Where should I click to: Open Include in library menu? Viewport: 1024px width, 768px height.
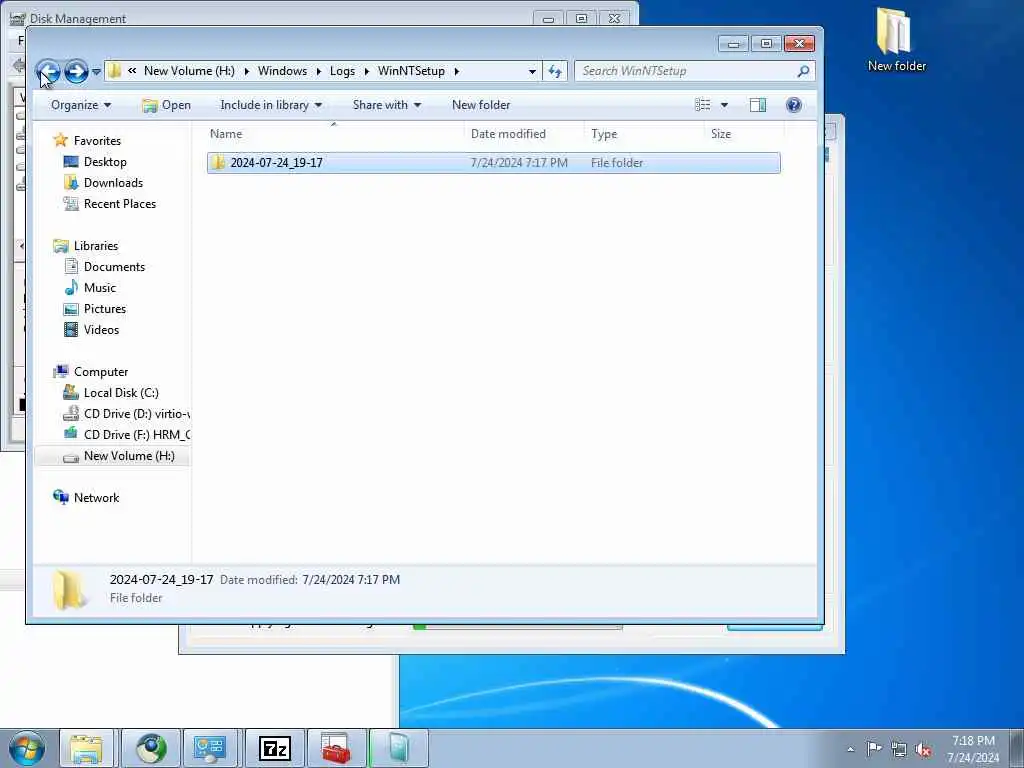click(x=271, y=105)
